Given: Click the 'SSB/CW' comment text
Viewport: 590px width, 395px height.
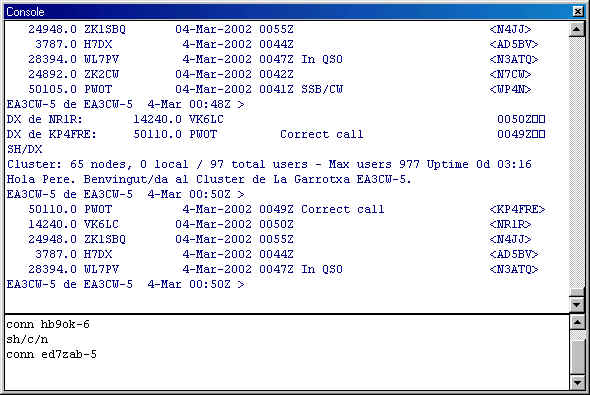Looking at the screenshot, I should [322, 89].
